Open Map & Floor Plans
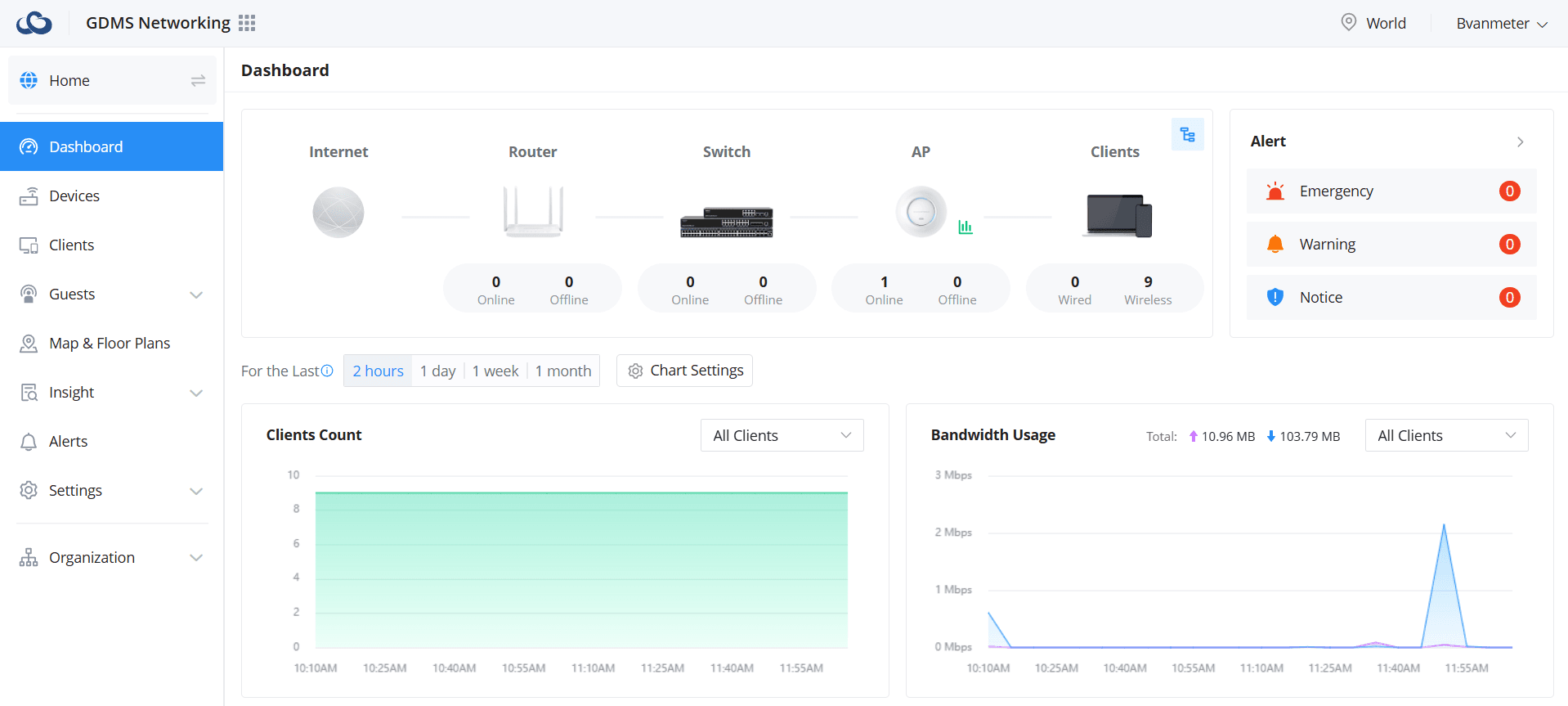This screenshot has width=1568, height=706. point(112,343)
